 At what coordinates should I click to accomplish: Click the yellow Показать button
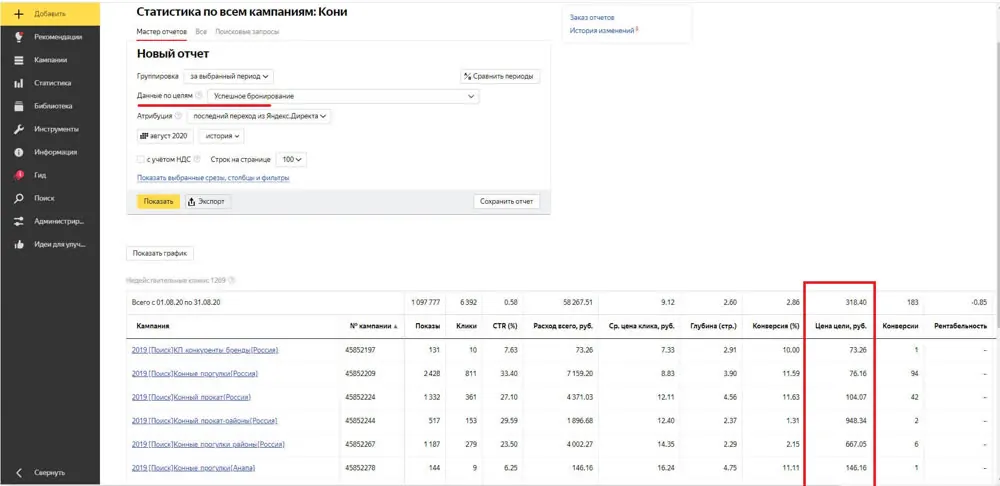(158, 202)
